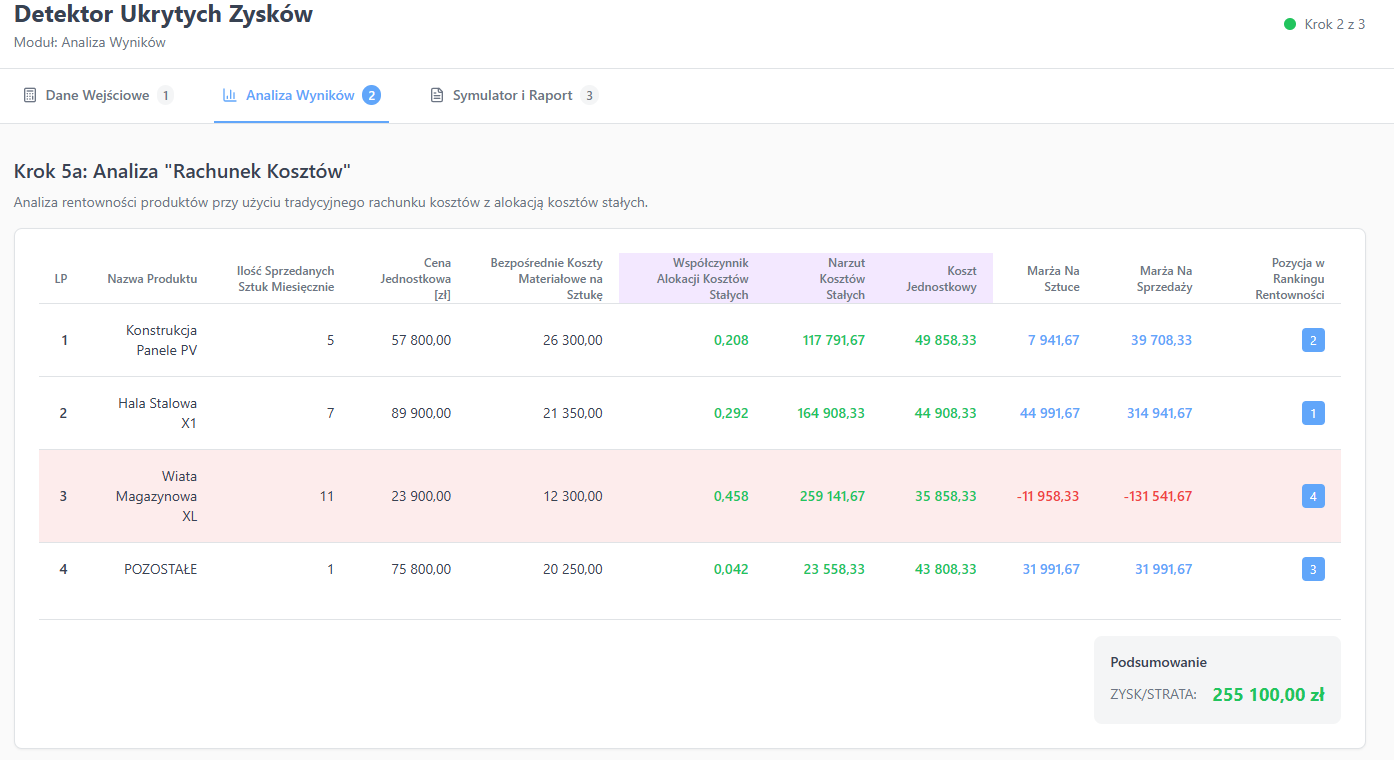The width and height of the screenshot is (1394, 760).
Task: Click the calculator icon on Dane Wejściowe tab
Action: 30,96
